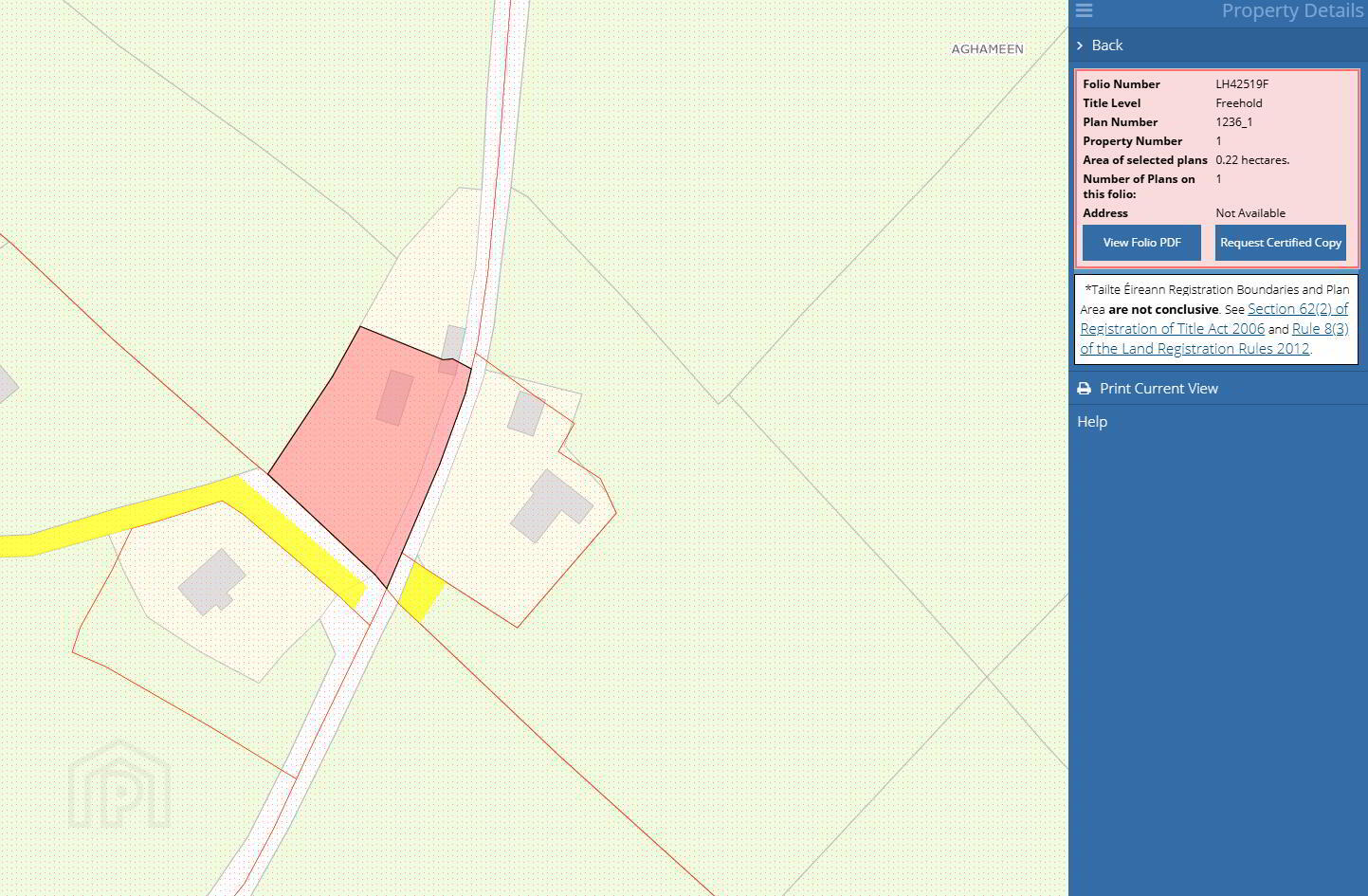Click the small yellow plot near the road
This screenshot has height=896, width=1368.
(x=421, y=592)
